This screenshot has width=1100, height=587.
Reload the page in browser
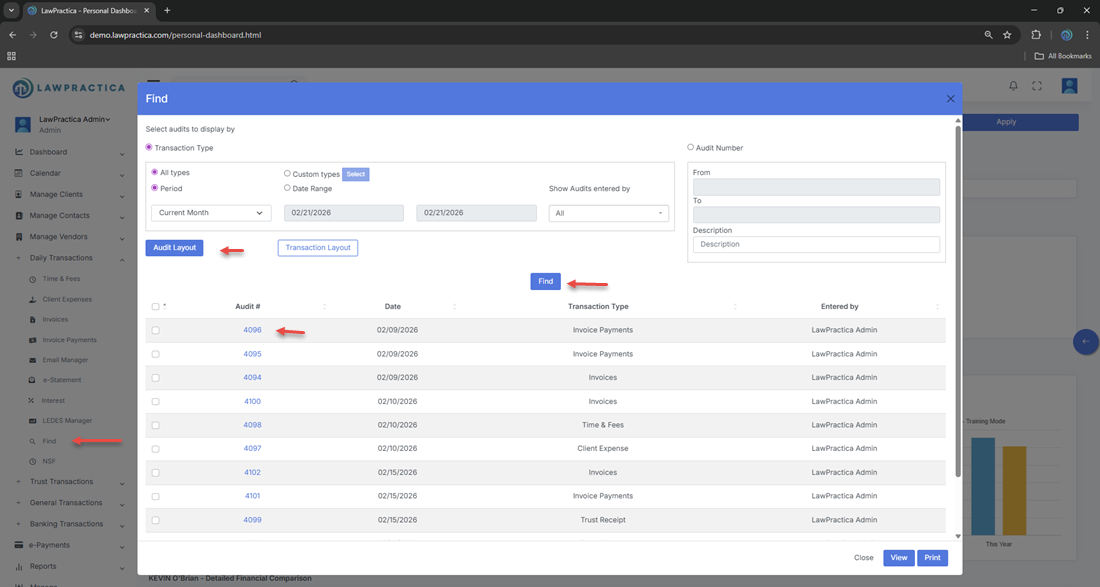[54, 35]
